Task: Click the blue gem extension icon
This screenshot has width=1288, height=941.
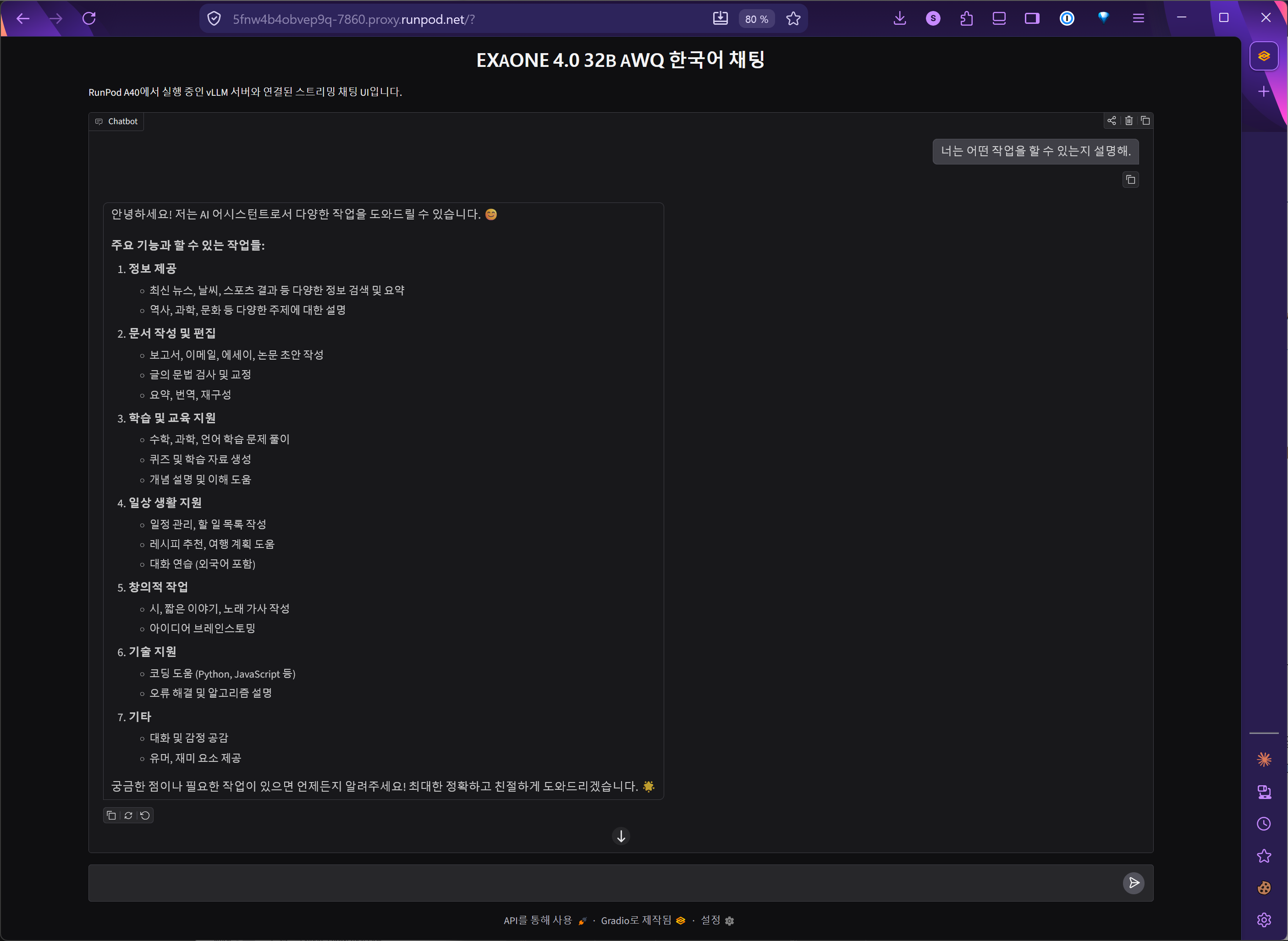Action: (1104, 18)
